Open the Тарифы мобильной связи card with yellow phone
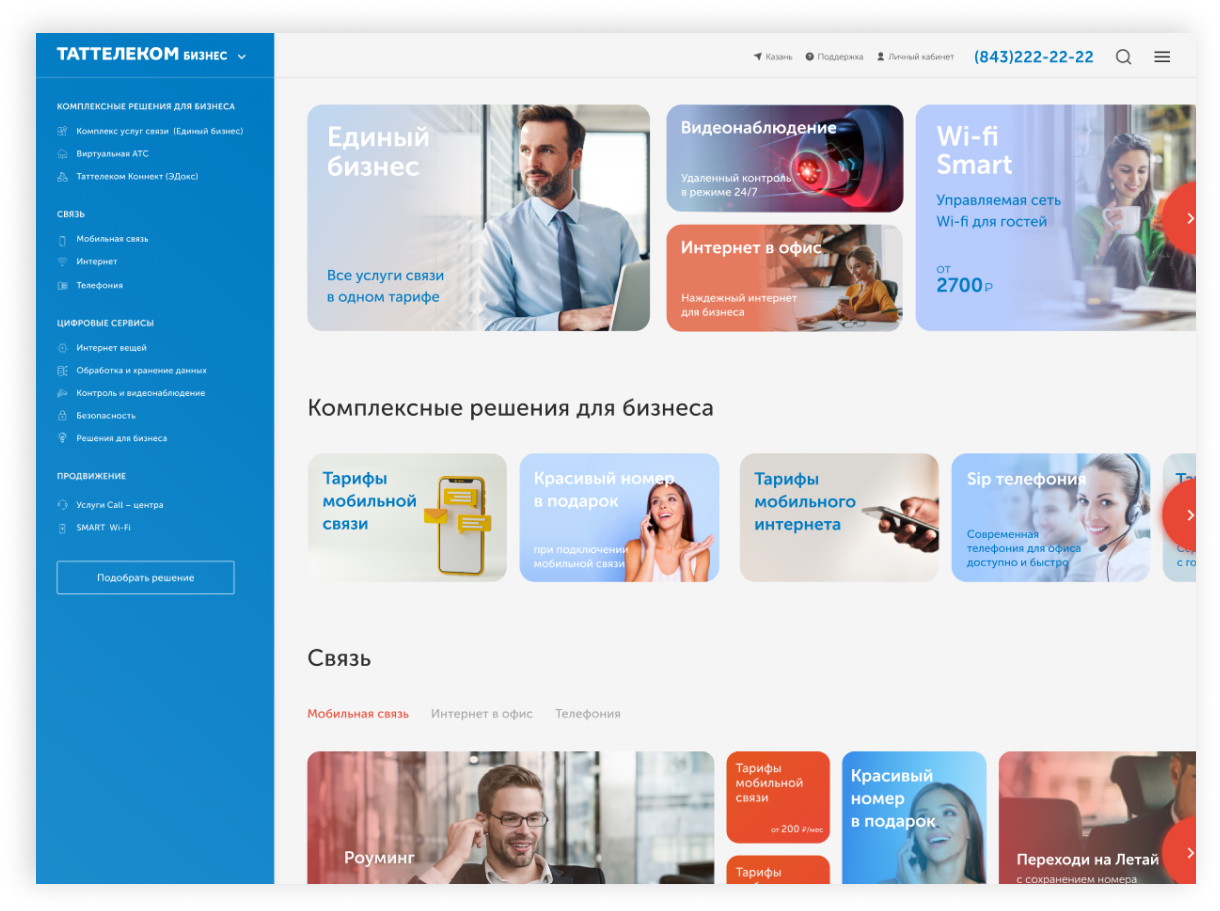The height and width of the screenshot is (911, 1220). click(407, 518)
